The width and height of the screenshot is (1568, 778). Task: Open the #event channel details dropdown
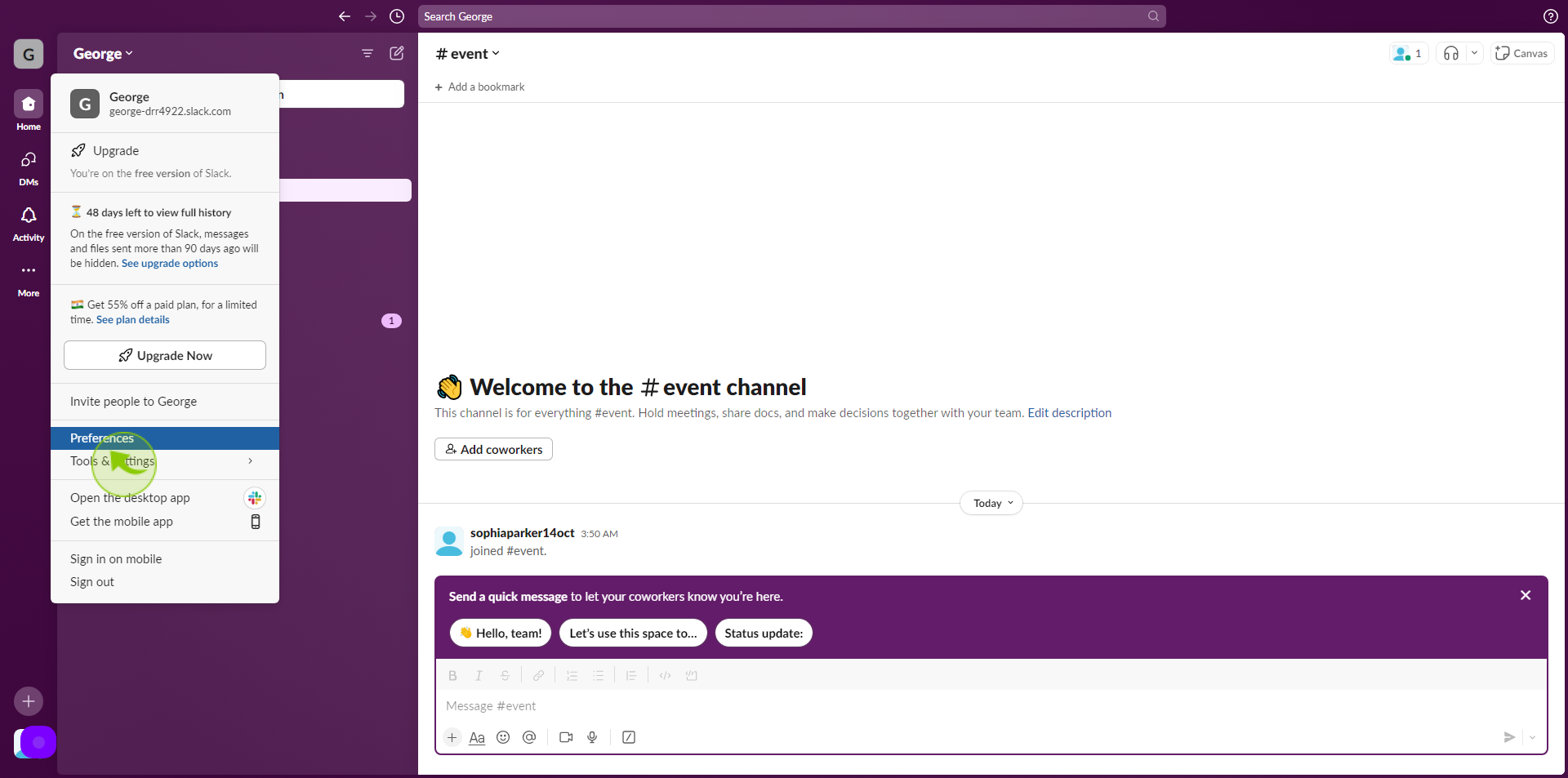(x=468, y=54)
